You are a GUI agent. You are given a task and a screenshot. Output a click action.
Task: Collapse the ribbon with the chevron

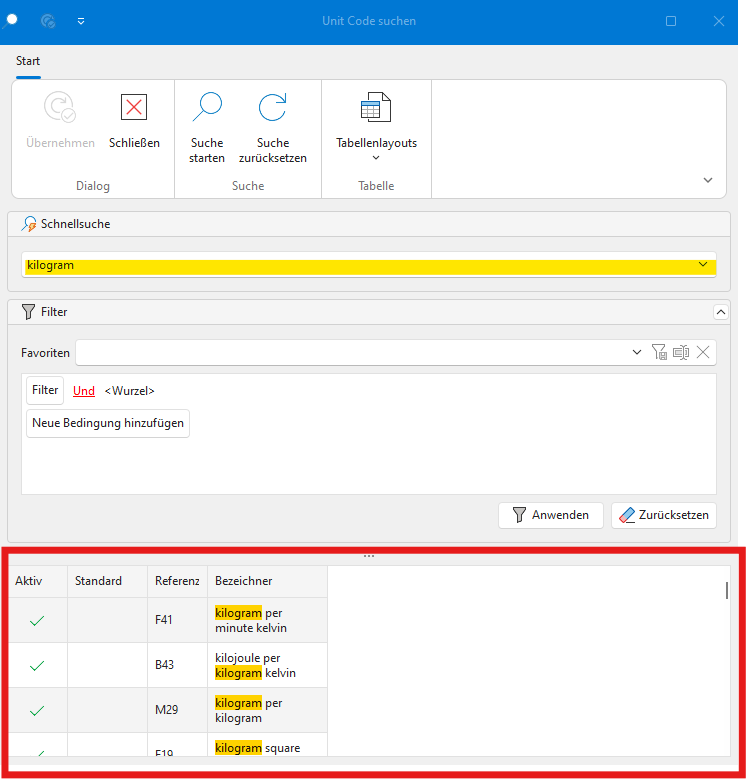pos(708,181)
